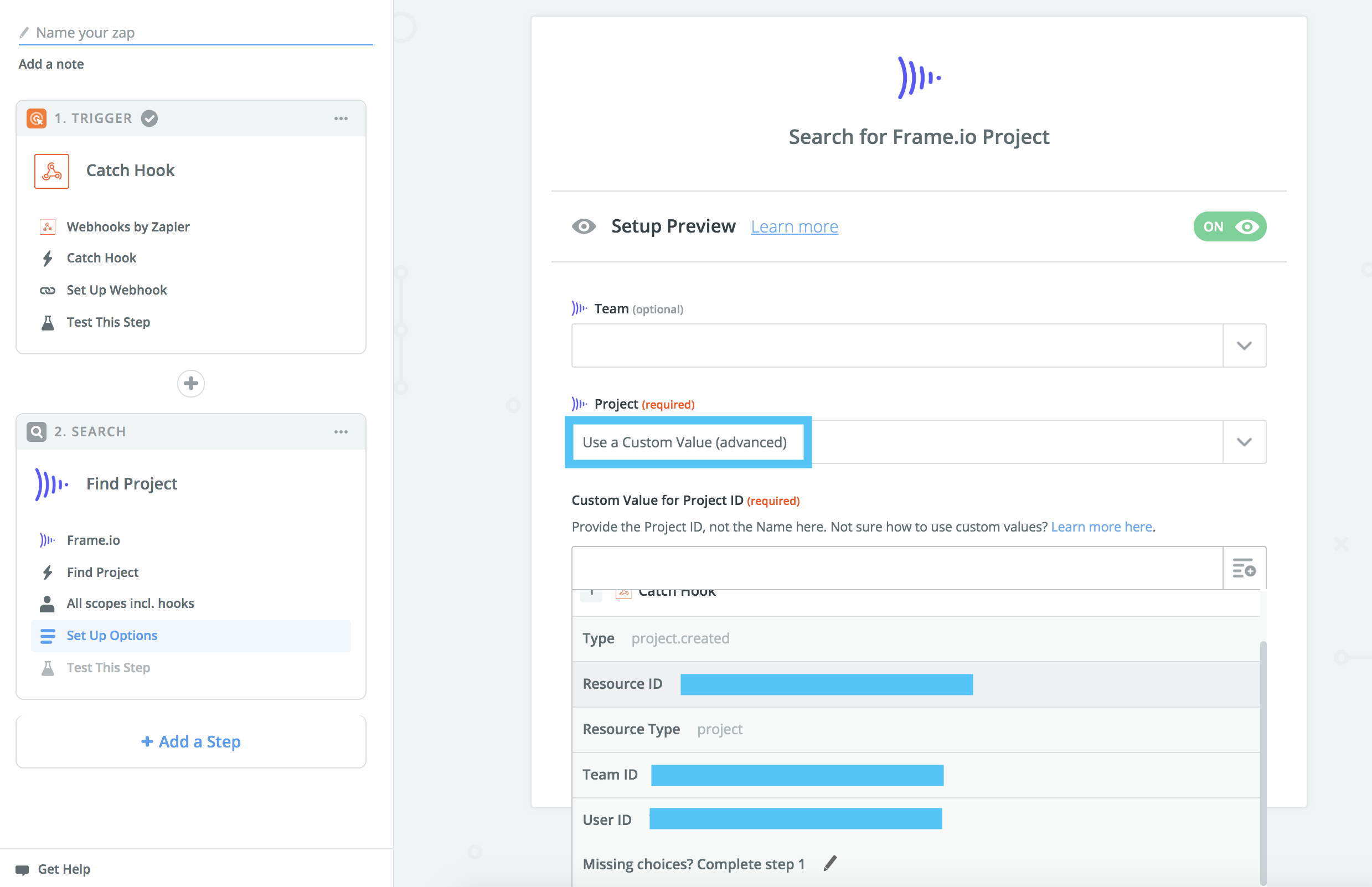The image size is (1372, 887).
Task: Click the pencil icon near Missing choices message
Action: [829, 863]
